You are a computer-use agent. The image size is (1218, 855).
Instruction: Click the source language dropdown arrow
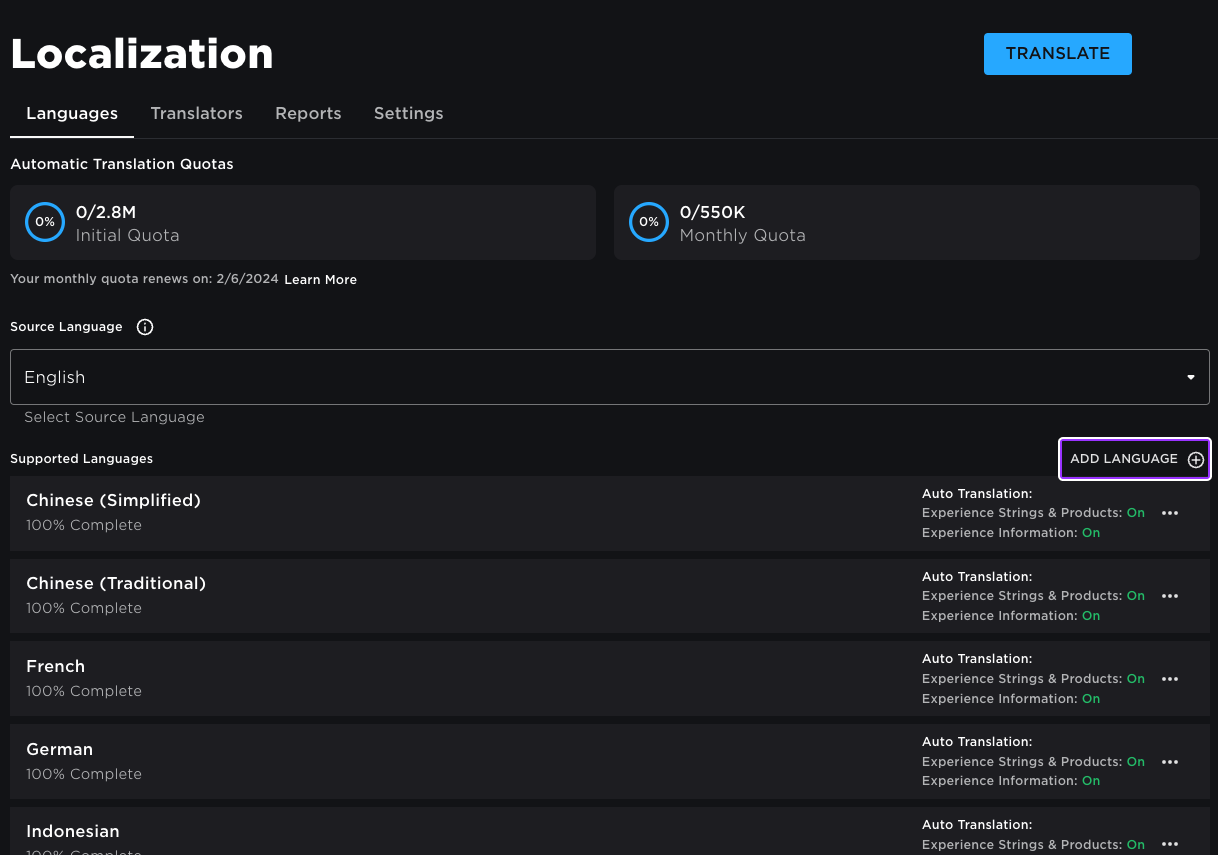(1191, 377)
